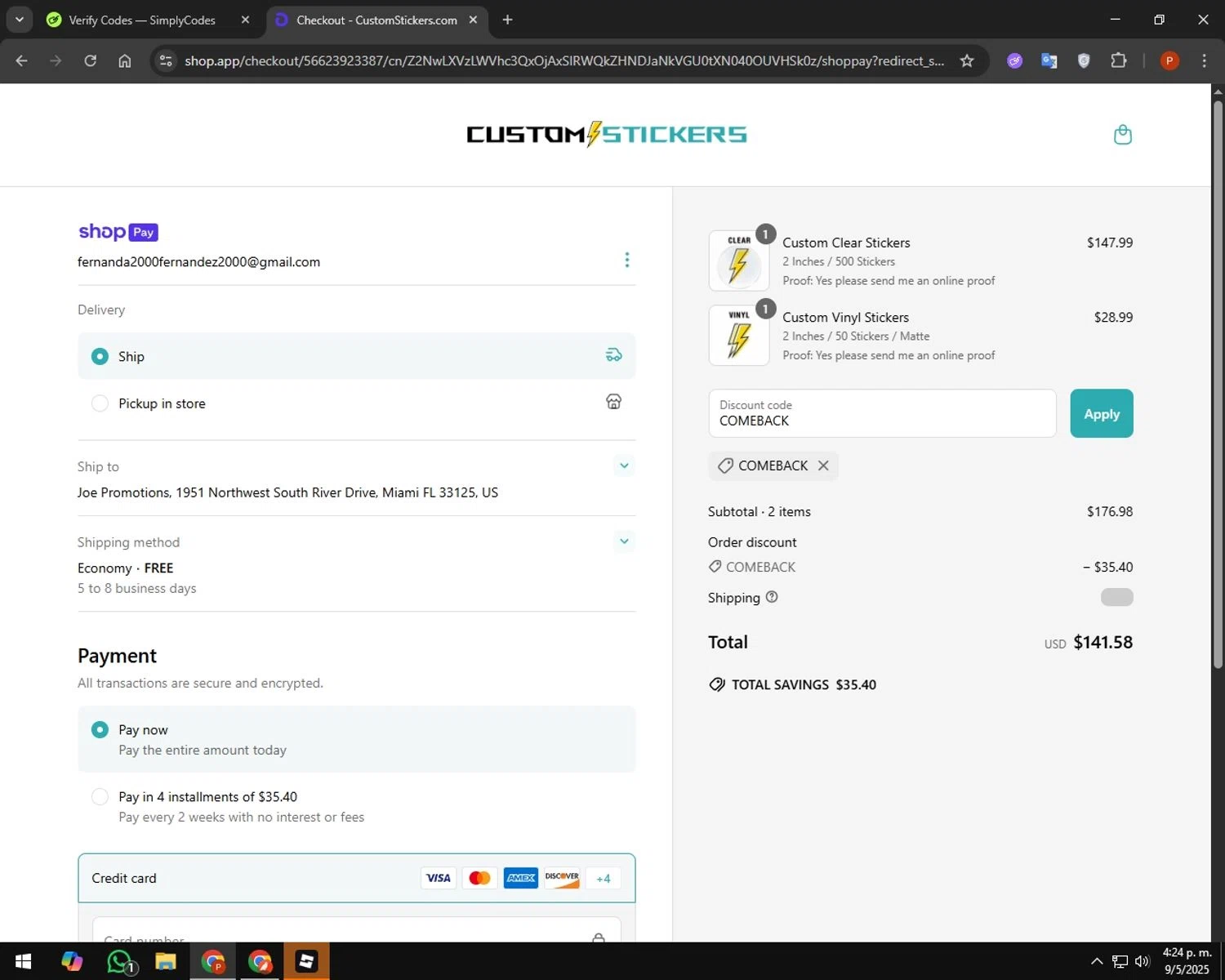1225x980 pixels.
Task: Show the +4 additional card types
Action: pos(604,879)
